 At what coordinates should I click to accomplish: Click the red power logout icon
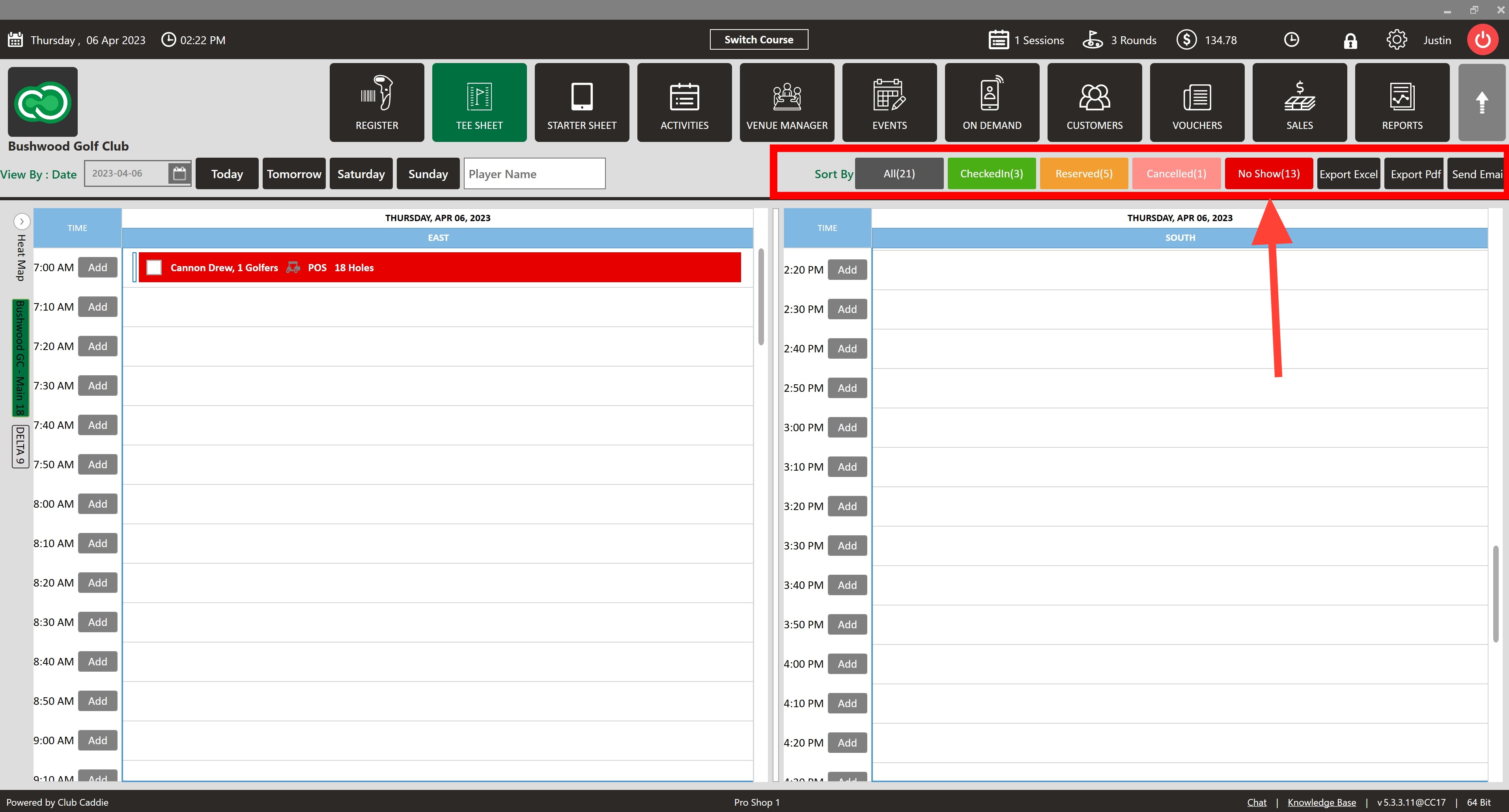point(1482,40)
